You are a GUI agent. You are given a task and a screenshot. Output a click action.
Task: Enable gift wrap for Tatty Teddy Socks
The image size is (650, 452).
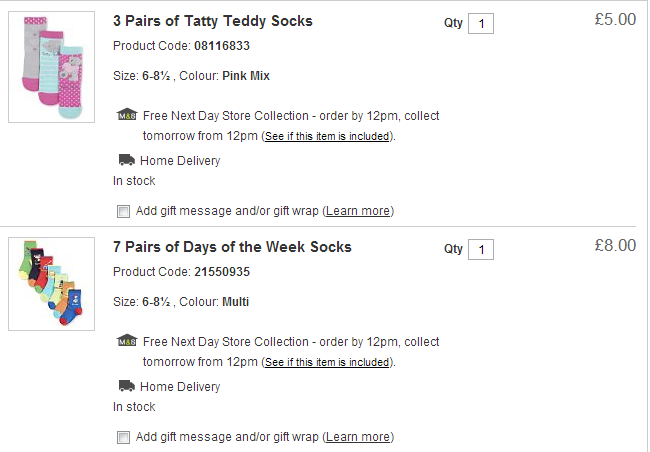pyautogui.click(x=123, y=211)
